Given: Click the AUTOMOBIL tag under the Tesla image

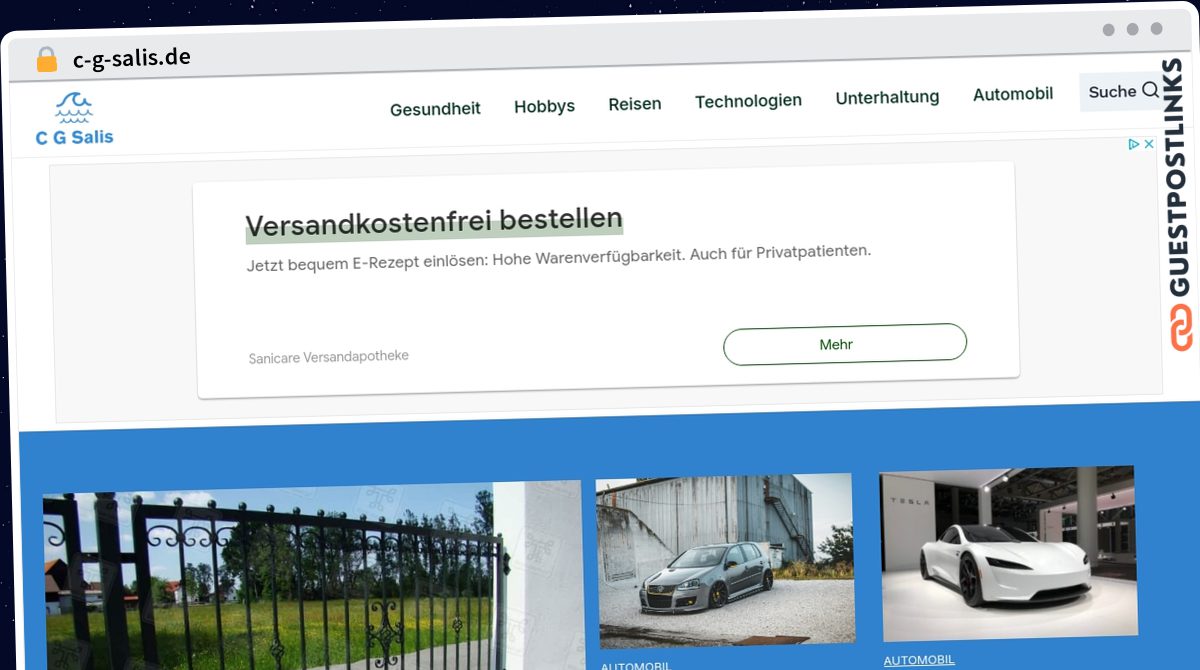Looking at the screenshot, I should tap(919, 660).
